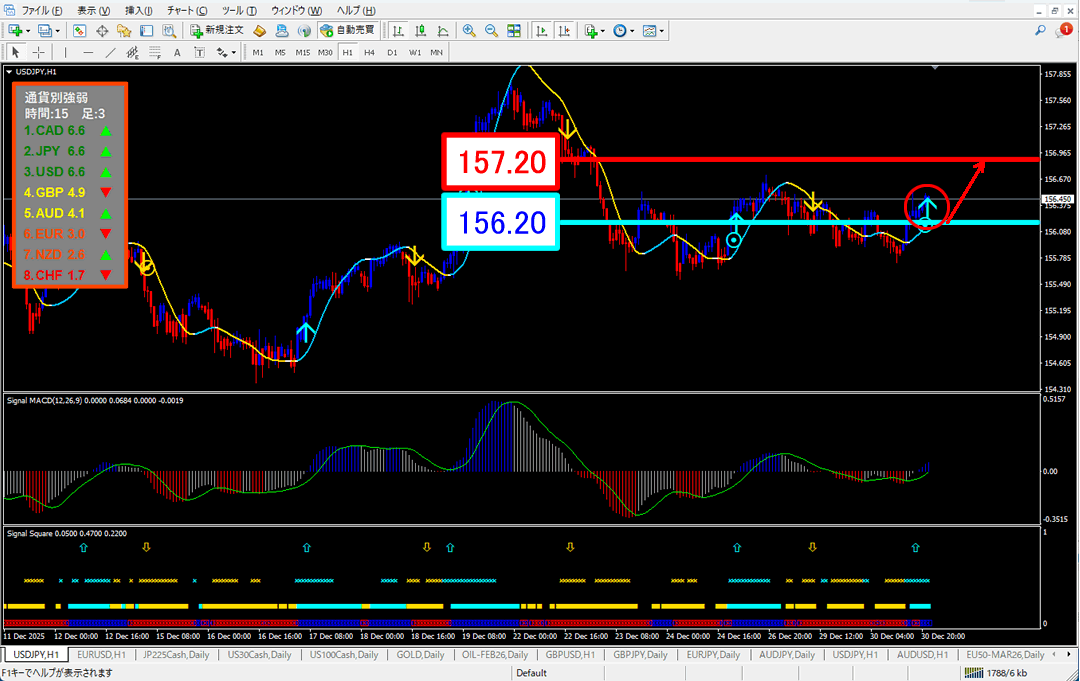
Task: Select the text label tool (A)
Action: pos(177,52)
